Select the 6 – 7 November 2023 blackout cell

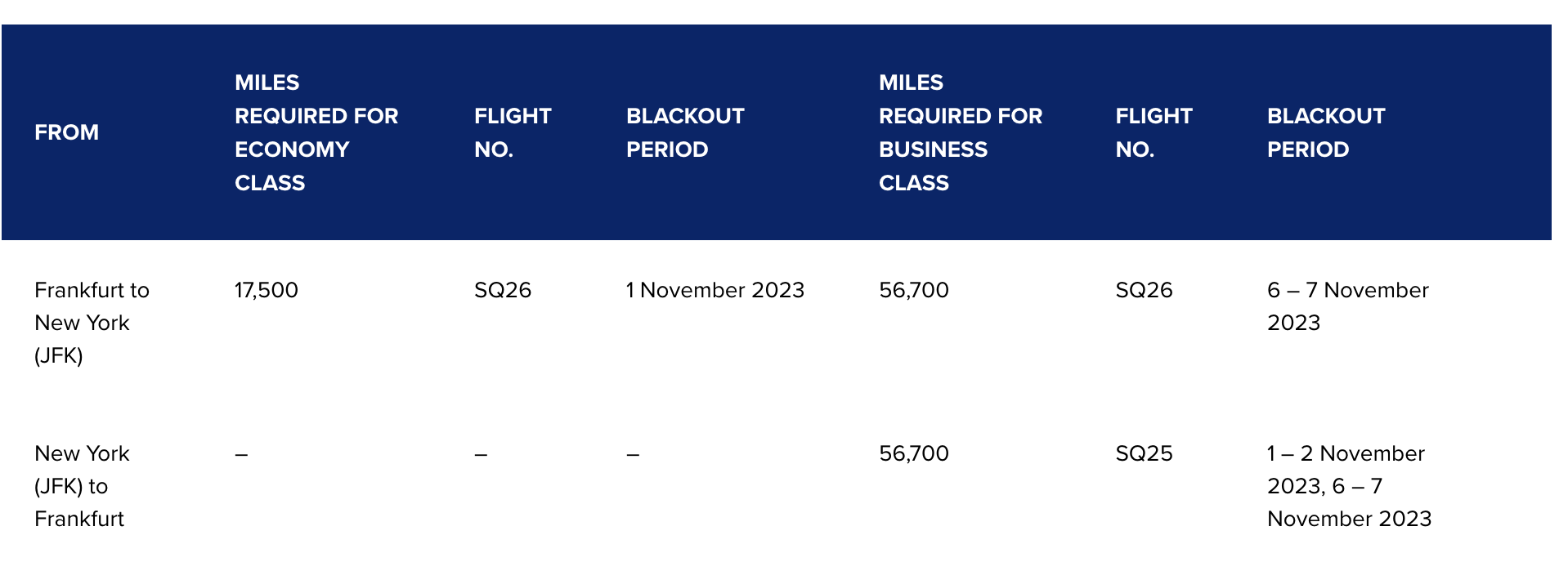click(1348, 306)
